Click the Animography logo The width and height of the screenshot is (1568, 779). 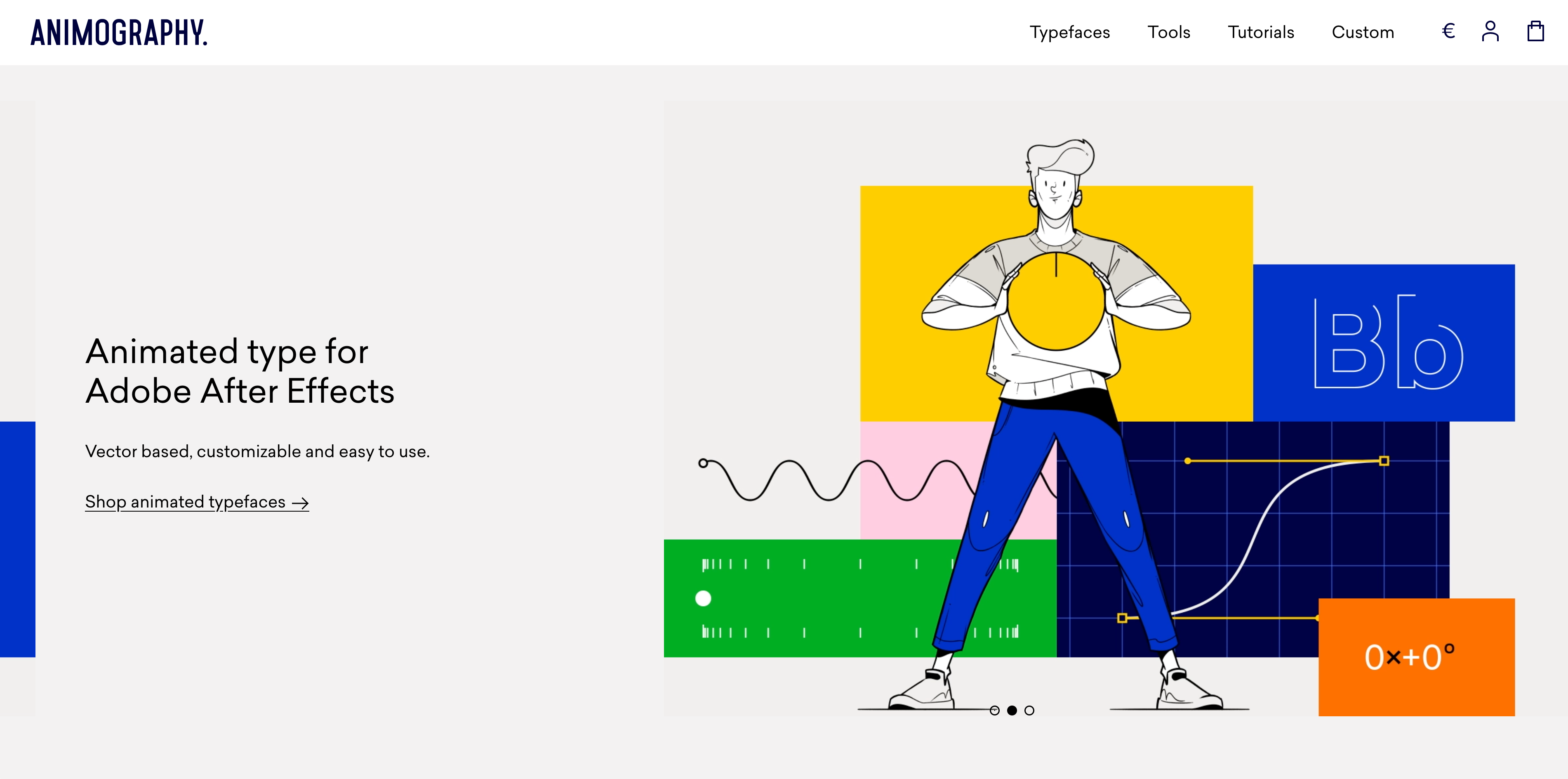click(119, 32)
